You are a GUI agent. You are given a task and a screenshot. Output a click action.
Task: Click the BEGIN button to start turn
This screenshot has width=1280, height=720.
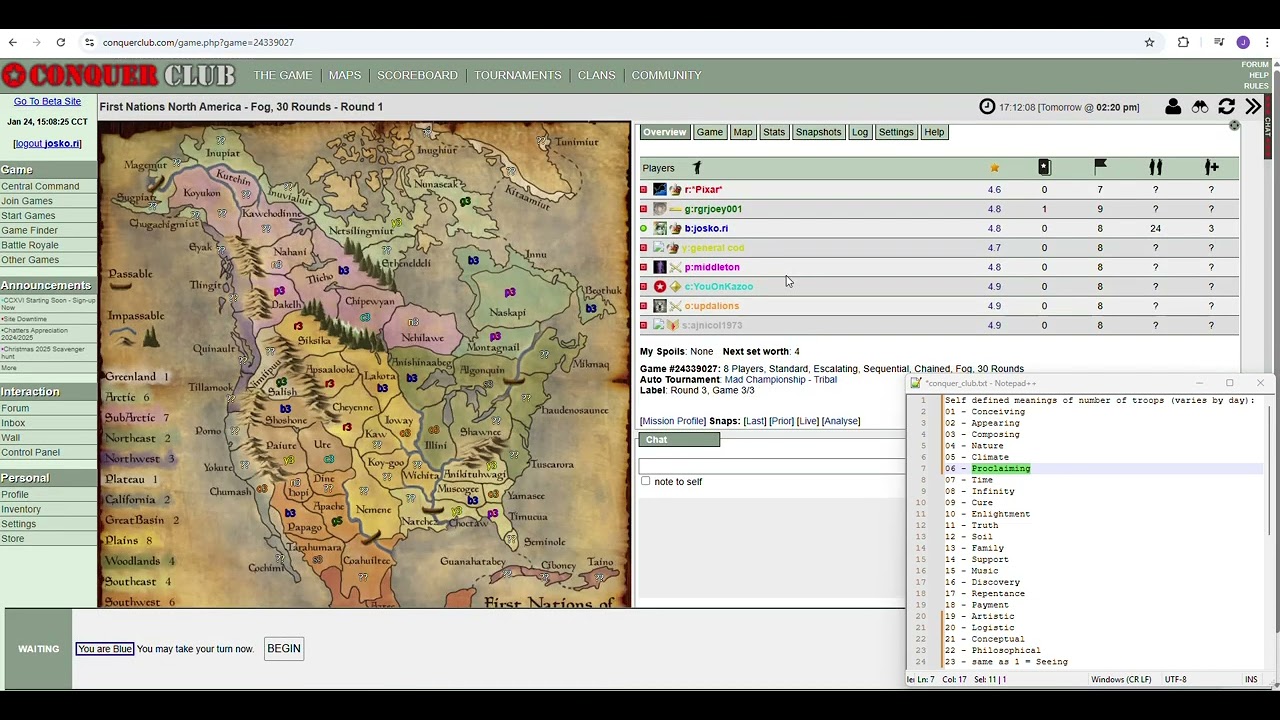coord(284,648)
